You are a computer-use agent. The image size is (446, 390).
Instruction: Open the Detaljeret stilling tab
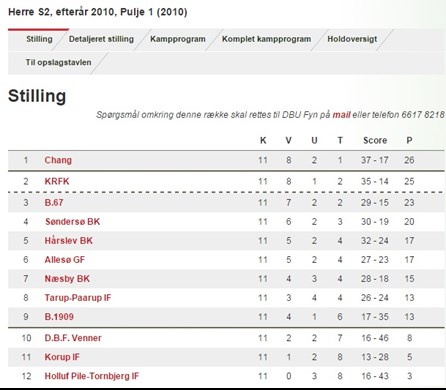(x=101, y=39)
